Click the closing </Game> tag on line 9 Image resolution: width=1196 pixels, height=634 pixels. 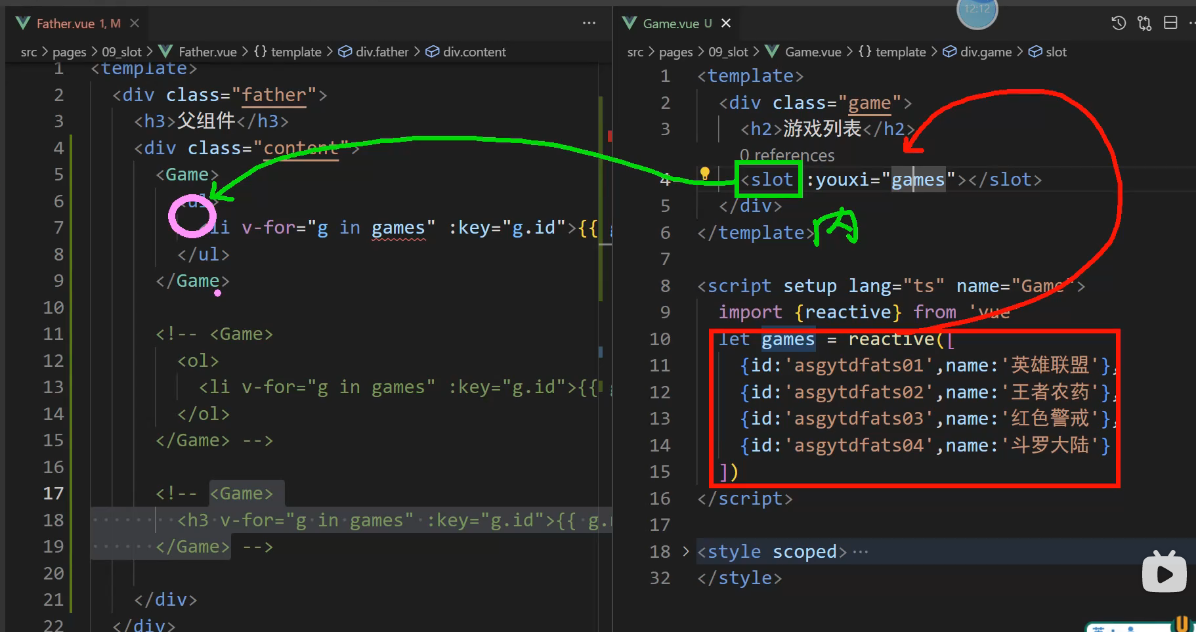tap(192, 281)
